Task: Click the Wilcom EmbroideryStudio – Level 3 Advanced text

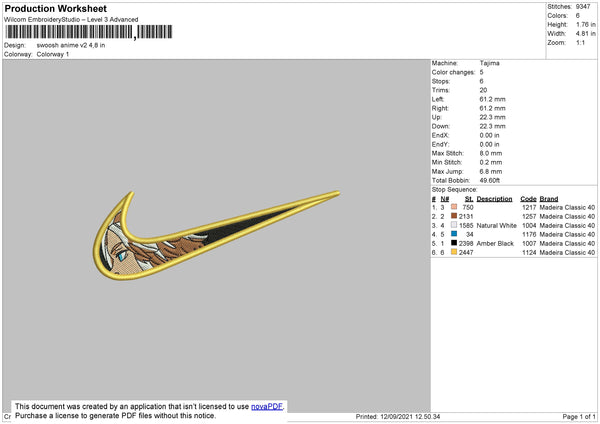Action: 71,20
